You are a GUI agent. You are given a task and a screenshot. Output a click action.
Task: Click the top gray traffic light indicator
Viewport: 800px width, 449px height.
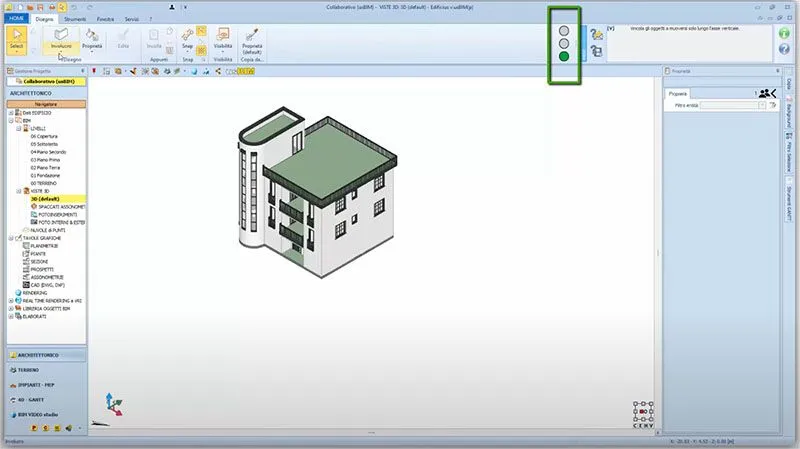tap(564, 30)
